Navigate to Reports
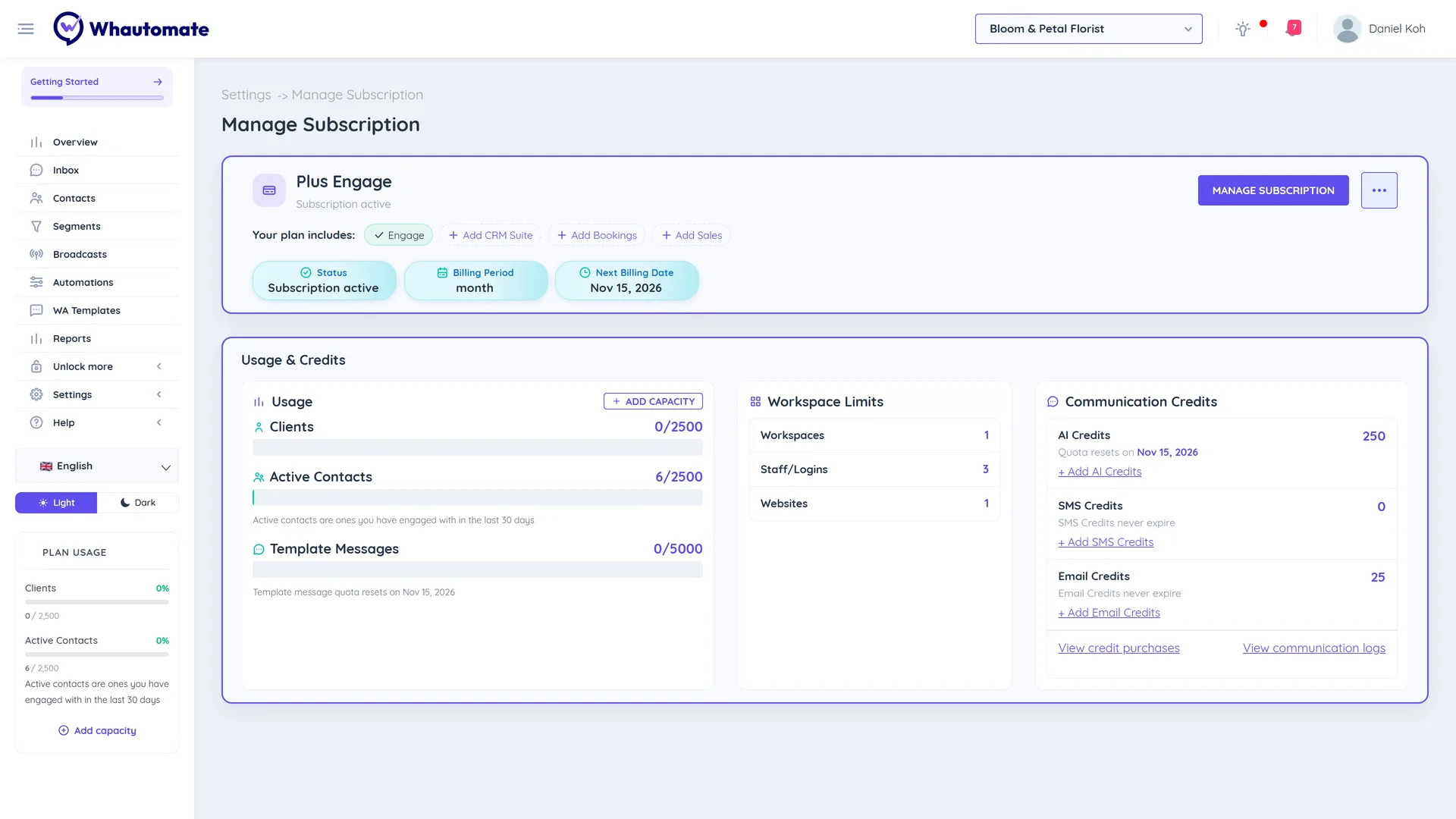1456x819 pixels. point(97,339)
